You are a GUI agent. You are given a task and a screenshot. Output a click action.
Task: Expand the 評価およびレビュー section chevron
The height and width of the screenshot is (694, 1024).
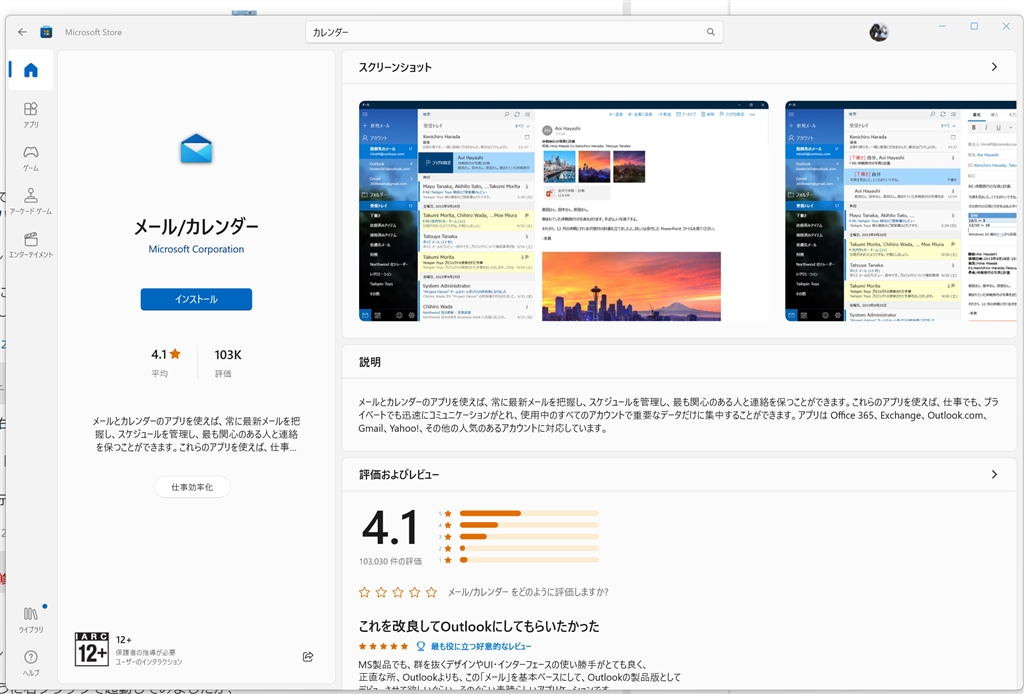(x=994, y=475)
